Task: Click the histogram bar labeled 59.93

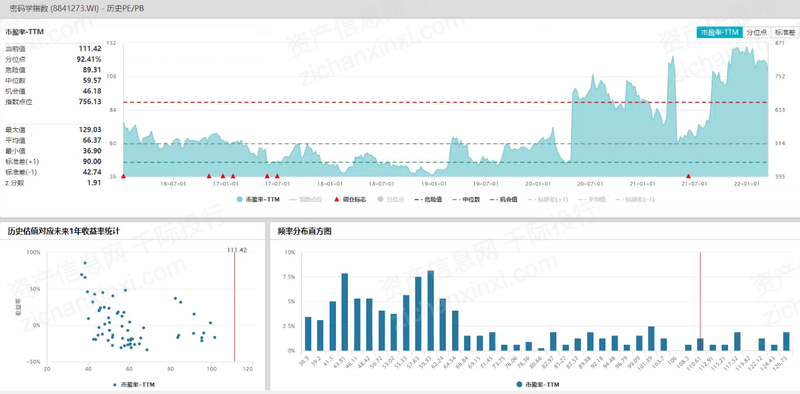Action: pos(431,311)
